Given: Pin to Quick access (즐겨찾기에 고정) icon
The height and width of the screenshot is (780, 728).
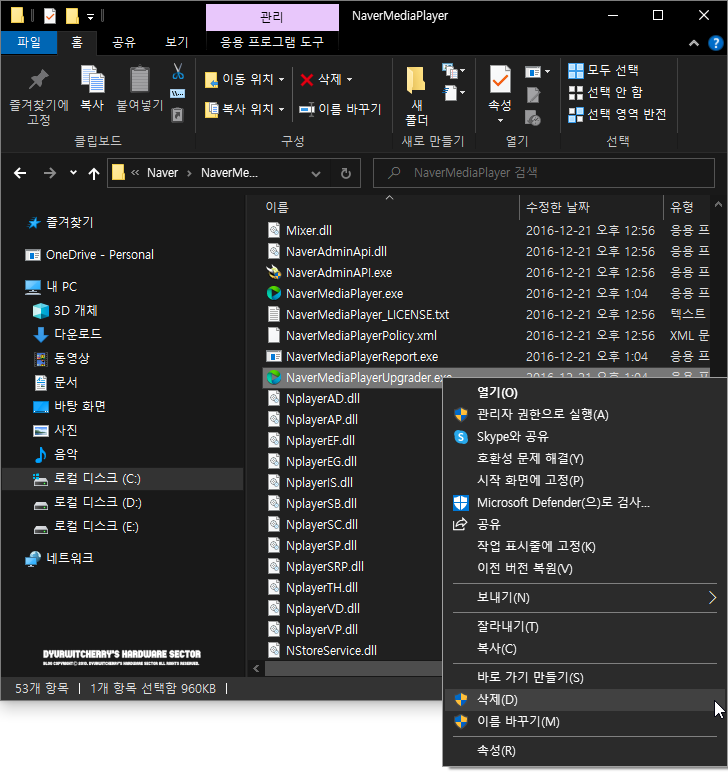Looking at the screenshot, I should tap(38, 80).
